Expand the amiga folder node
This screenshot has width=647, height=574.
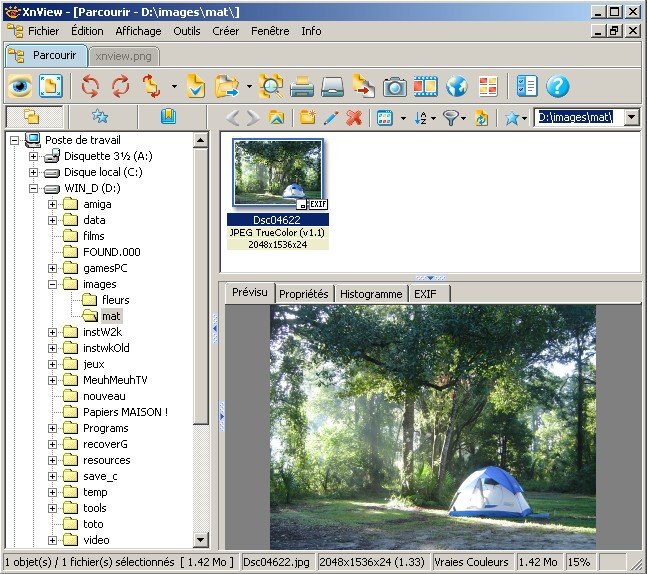point(52,204)
